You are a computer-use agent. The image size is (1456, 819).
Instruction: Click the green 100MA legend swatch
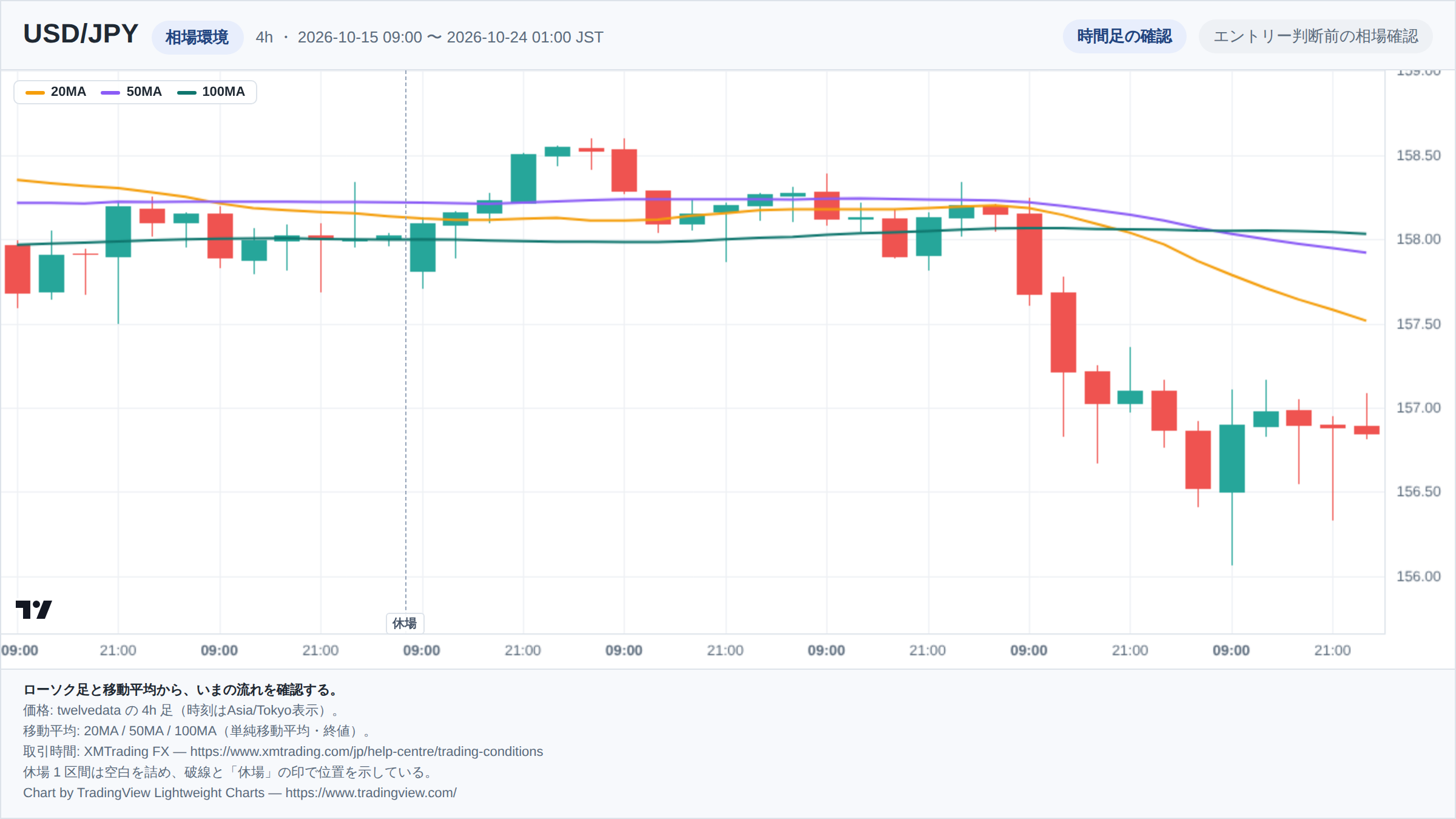pos(186,92)
